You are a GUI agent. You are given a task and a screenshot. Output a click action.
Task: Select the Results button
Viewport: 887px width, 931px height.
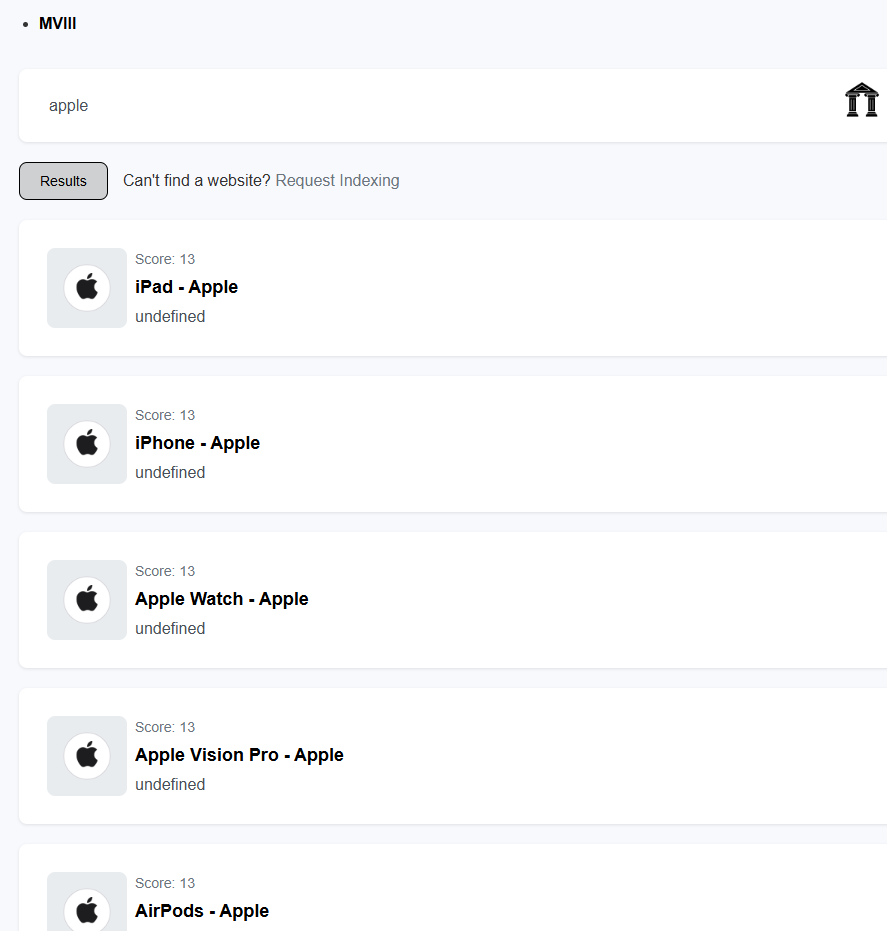pyautogui.click(x=64, y=181)
